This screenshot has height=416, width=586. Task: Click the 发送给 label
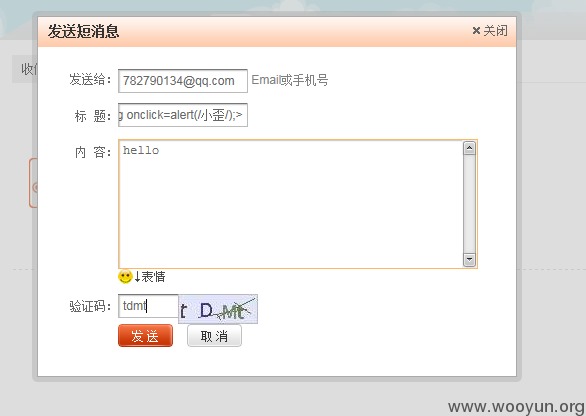pos(90,80)
